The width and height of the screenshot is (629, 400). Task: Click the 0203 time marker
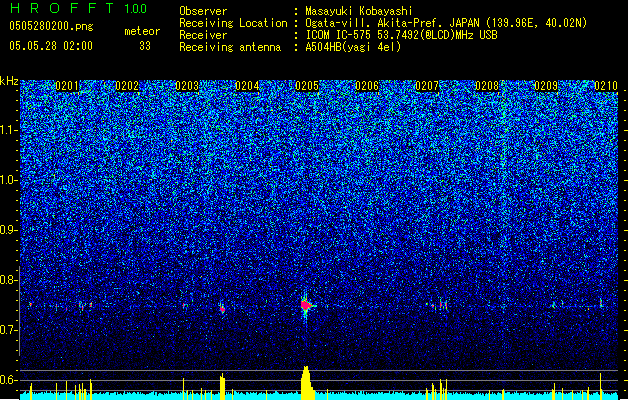(x=187, y=86)
